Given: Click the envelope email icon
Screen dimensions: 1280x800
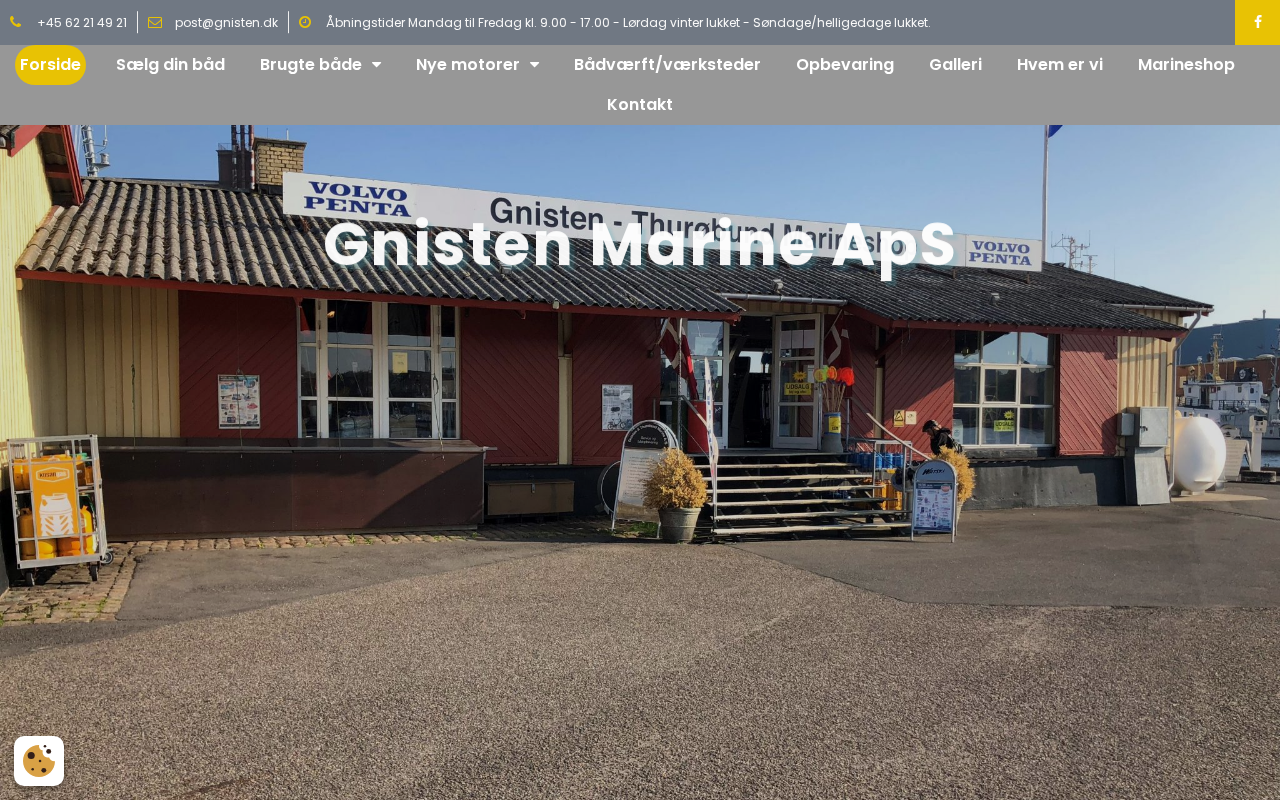Looking at the screenshot, I should point(155,22).
